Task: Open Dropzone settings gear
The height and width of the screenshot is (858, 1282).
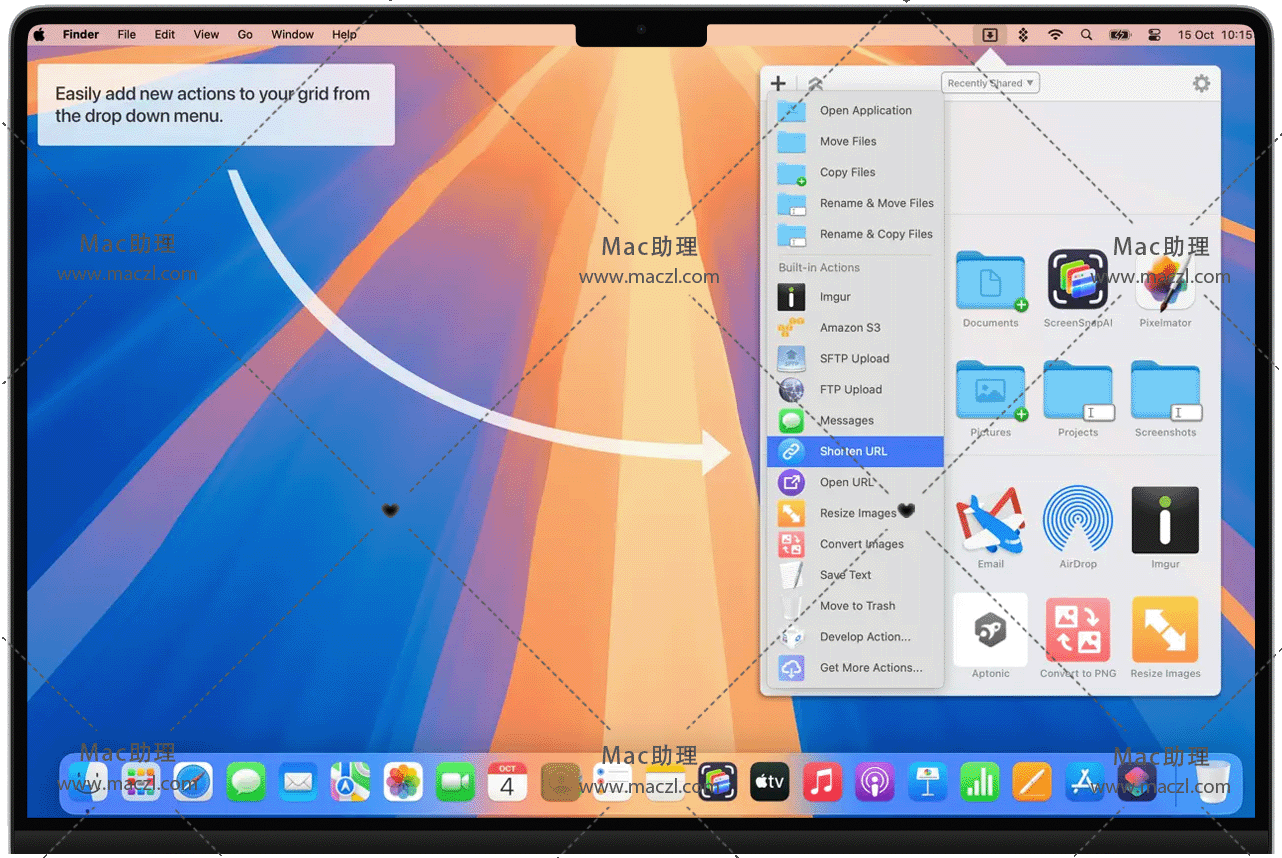Action: coord(1201,84)
